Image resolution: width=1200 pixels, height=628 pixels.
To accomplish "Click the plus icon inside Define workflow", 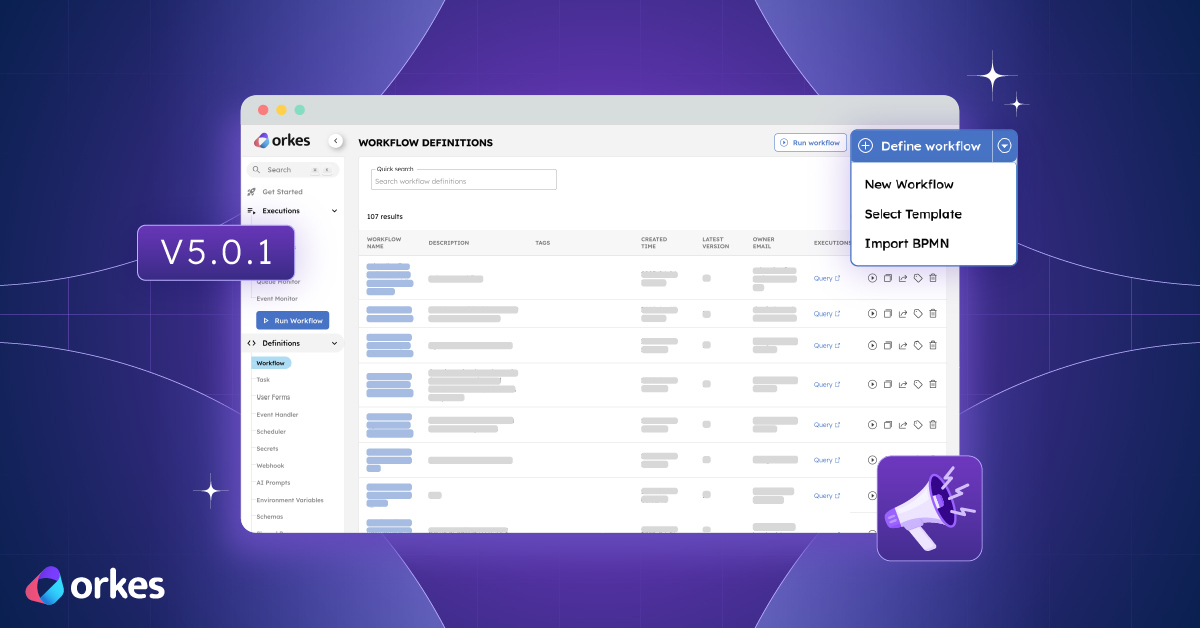I will pyautogui.click(x=865, y=145).
